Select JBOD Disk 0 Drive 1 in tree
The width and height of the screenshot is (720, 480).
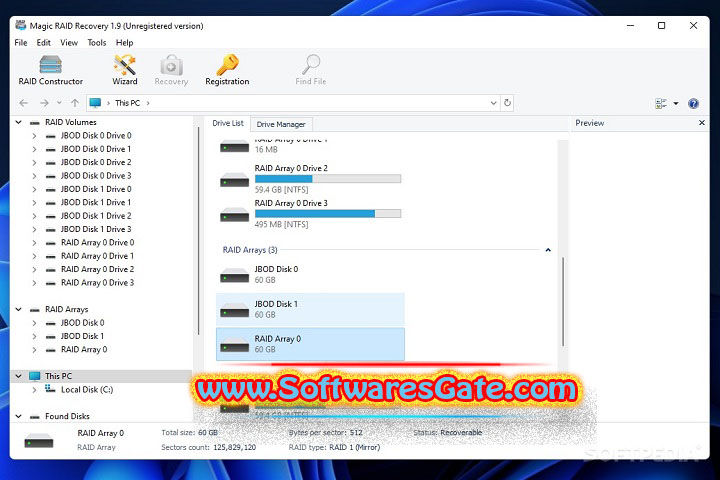[96, 149]
